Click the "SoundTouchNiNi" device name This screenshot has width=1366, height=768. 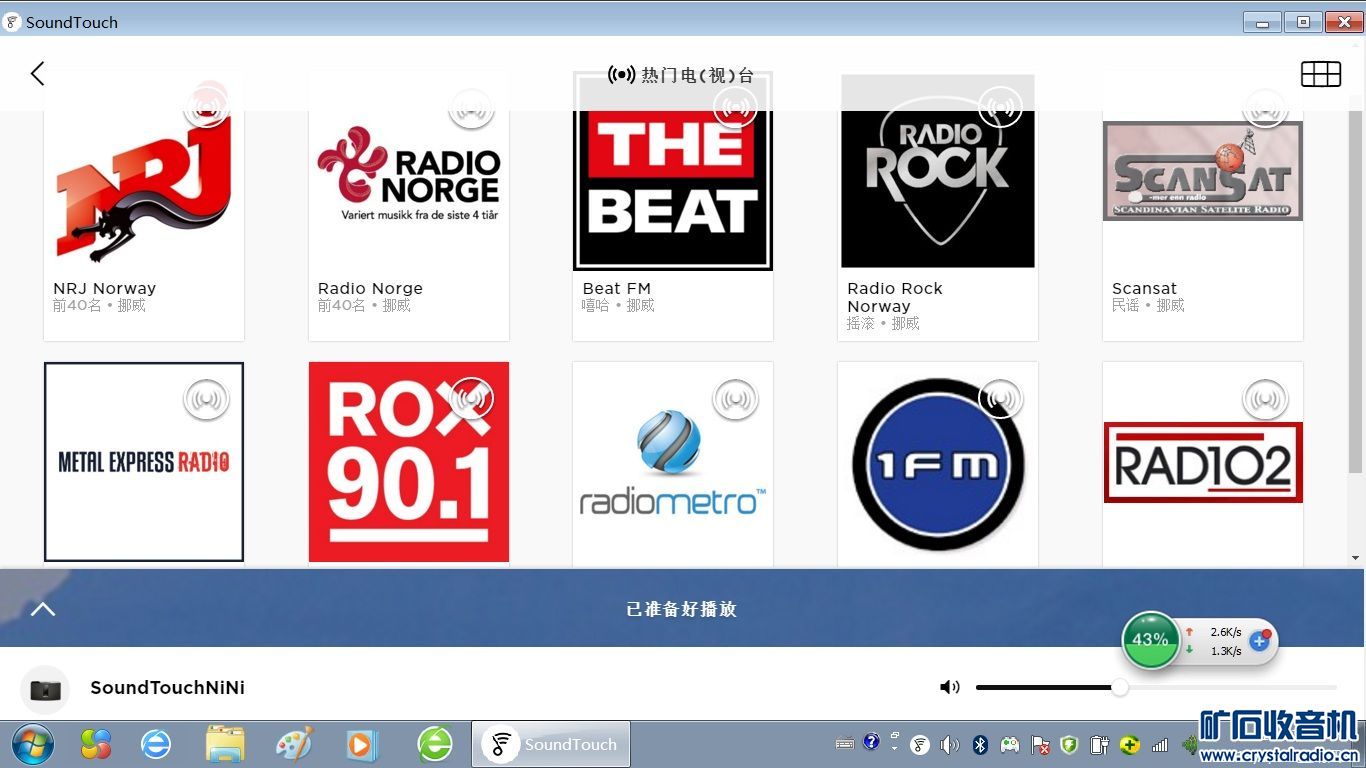pos(167,688)
